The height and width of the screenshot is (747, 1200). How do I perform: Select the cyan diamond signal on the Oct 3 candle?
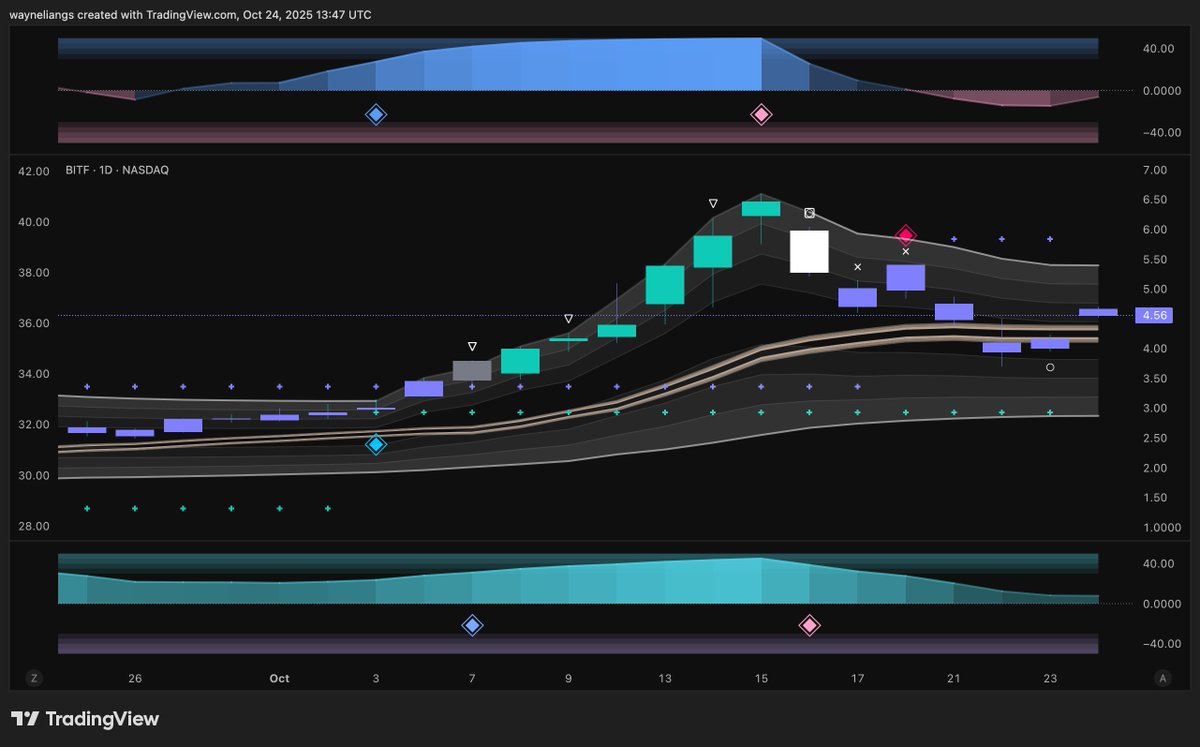pos(376,445)
